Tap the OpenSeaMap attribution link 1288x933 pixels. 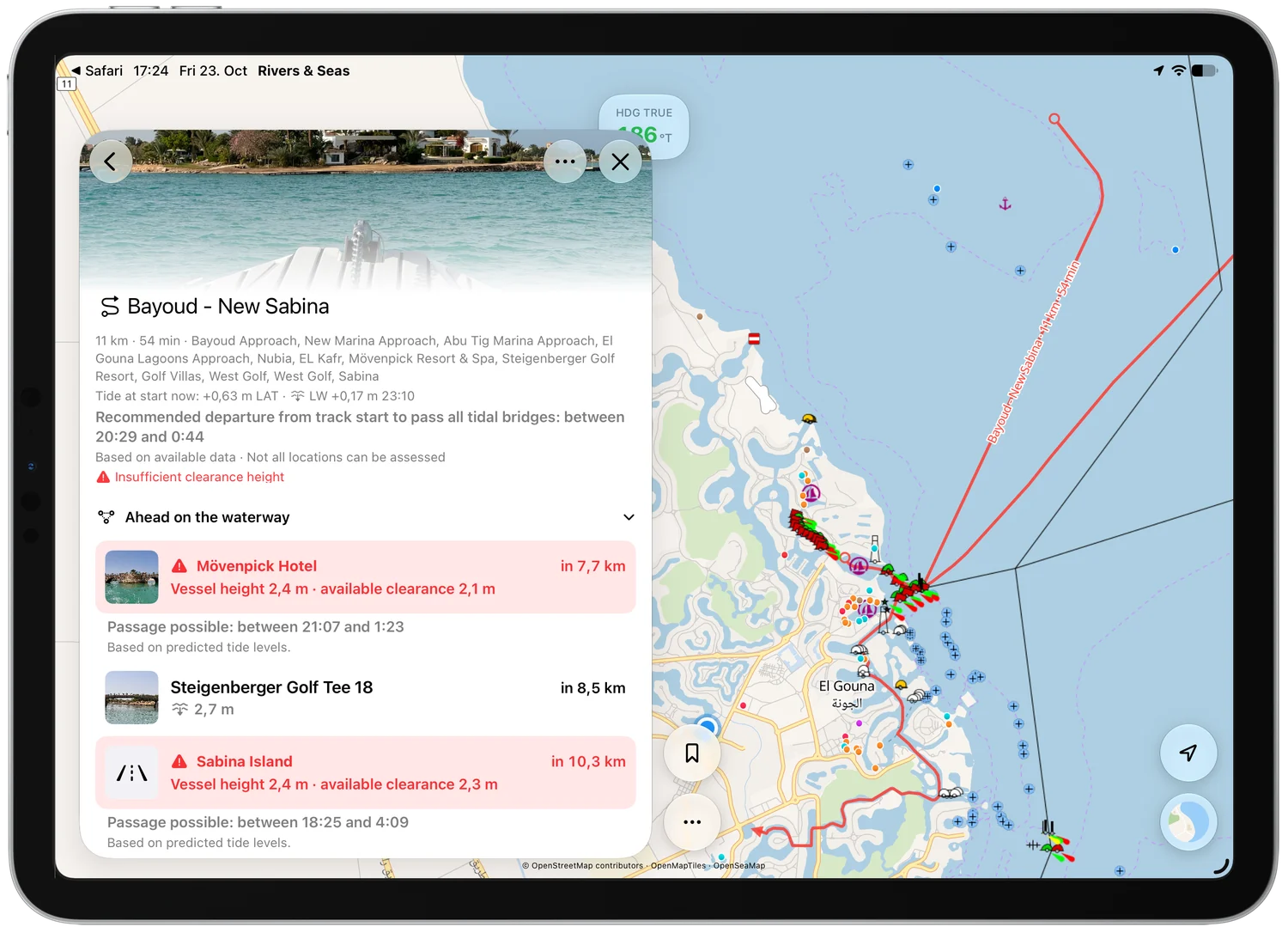[x=739, y=865]
